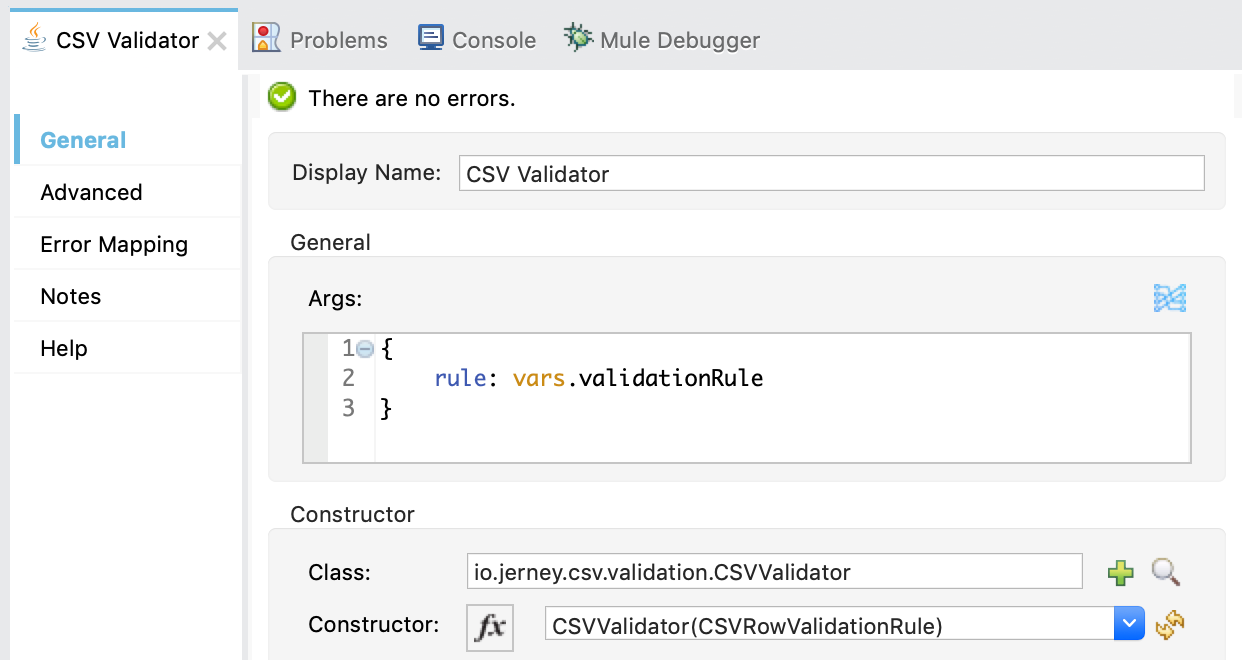The height and width of the screenshot is (660, 1242).
Task: Open the Advanced section
Action: click(x=91, y=192)
